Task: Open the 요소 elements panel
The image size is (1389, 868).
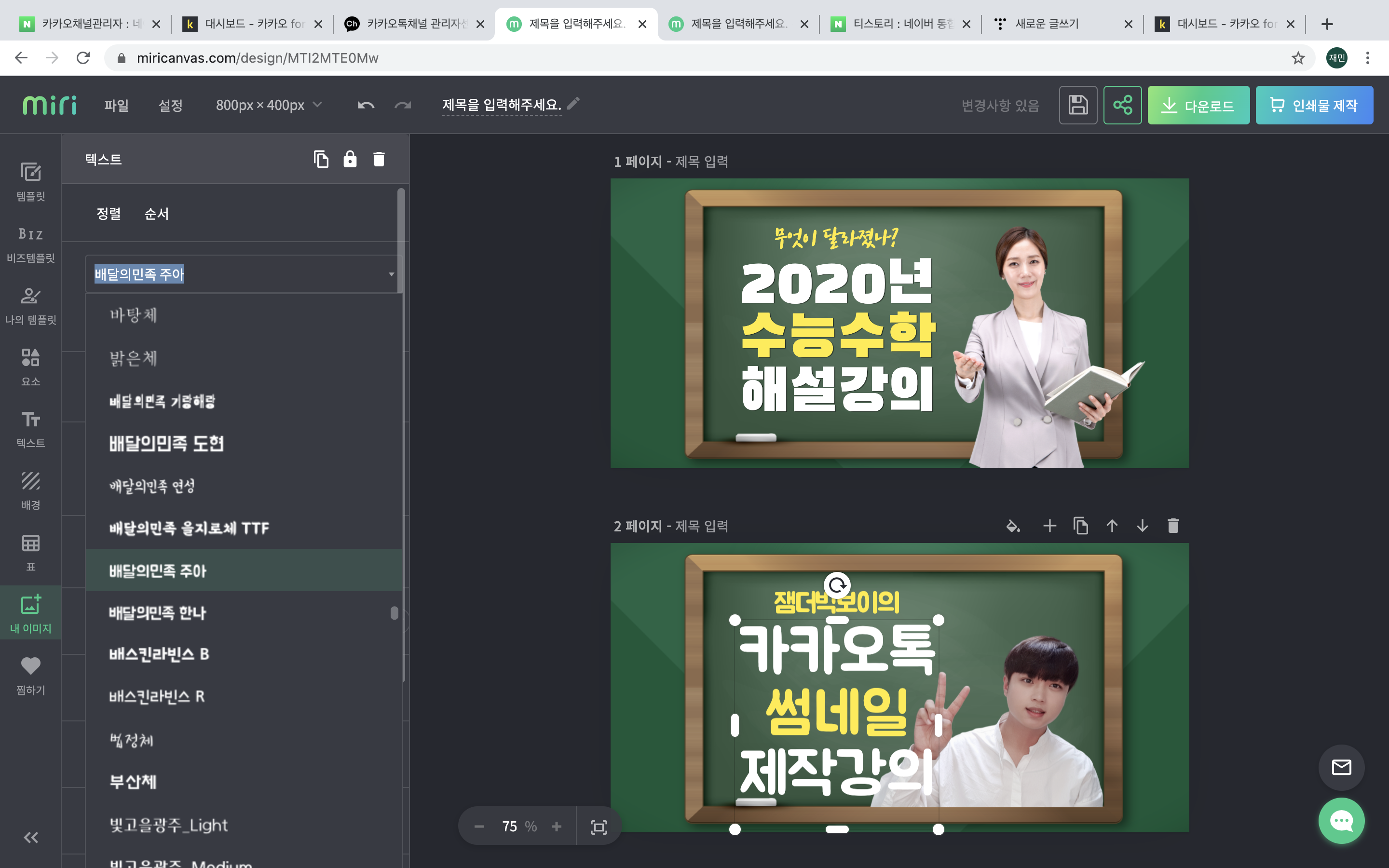Action: tap(30, 366)
